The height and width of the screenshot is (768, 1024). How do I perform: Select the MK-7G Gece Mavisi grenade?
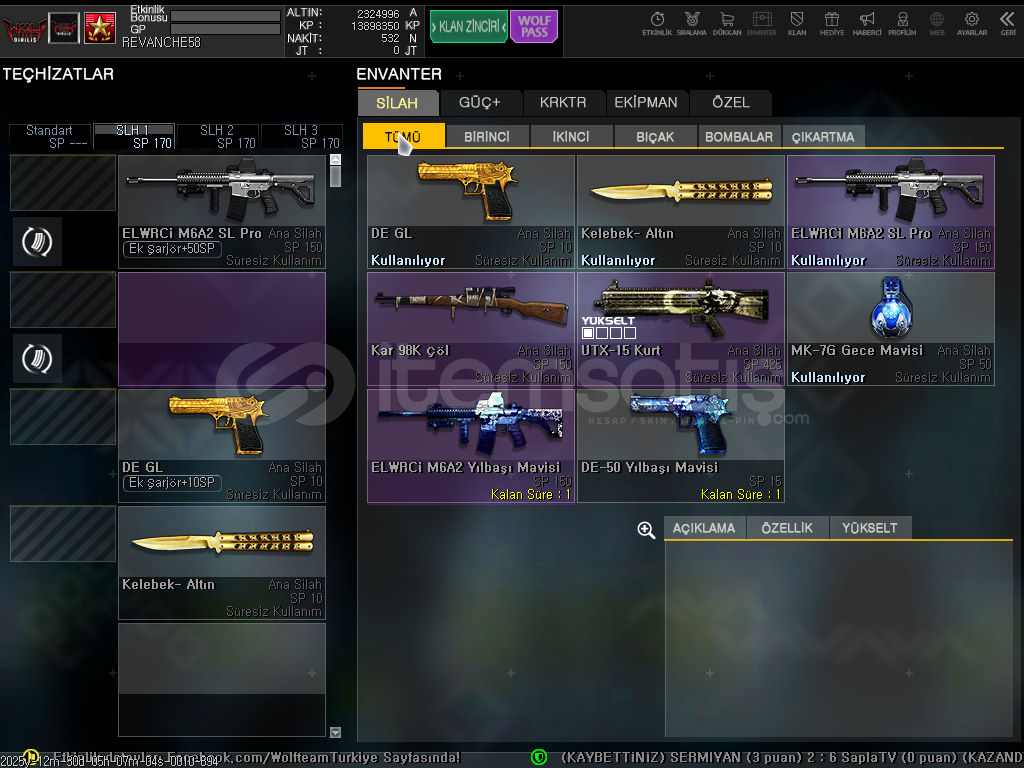pos(891,328)
